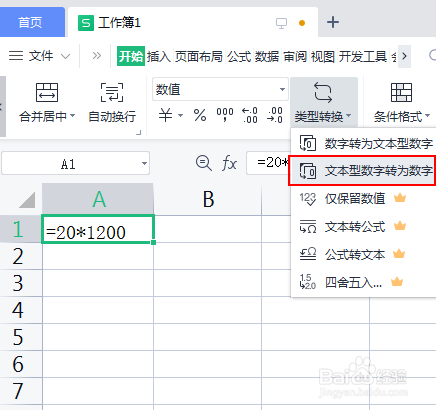Viewport: 436px width, 410px height.
Task: Apply percent style format
Action: (200, 115)
